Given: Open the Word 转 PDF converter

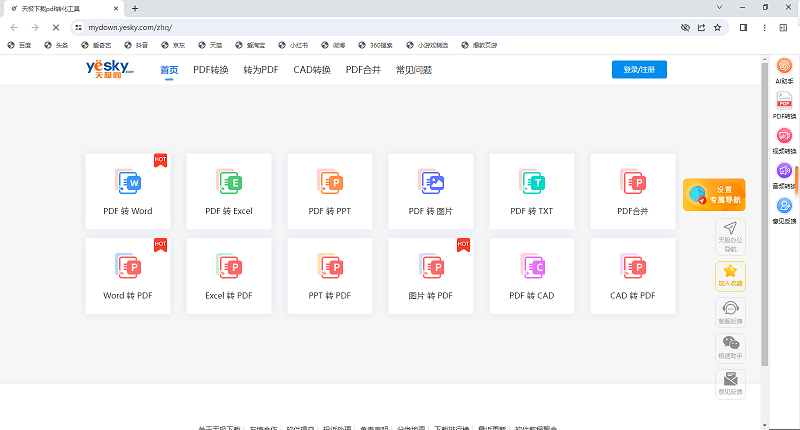Looking at the screenshot, I should 128,274.
